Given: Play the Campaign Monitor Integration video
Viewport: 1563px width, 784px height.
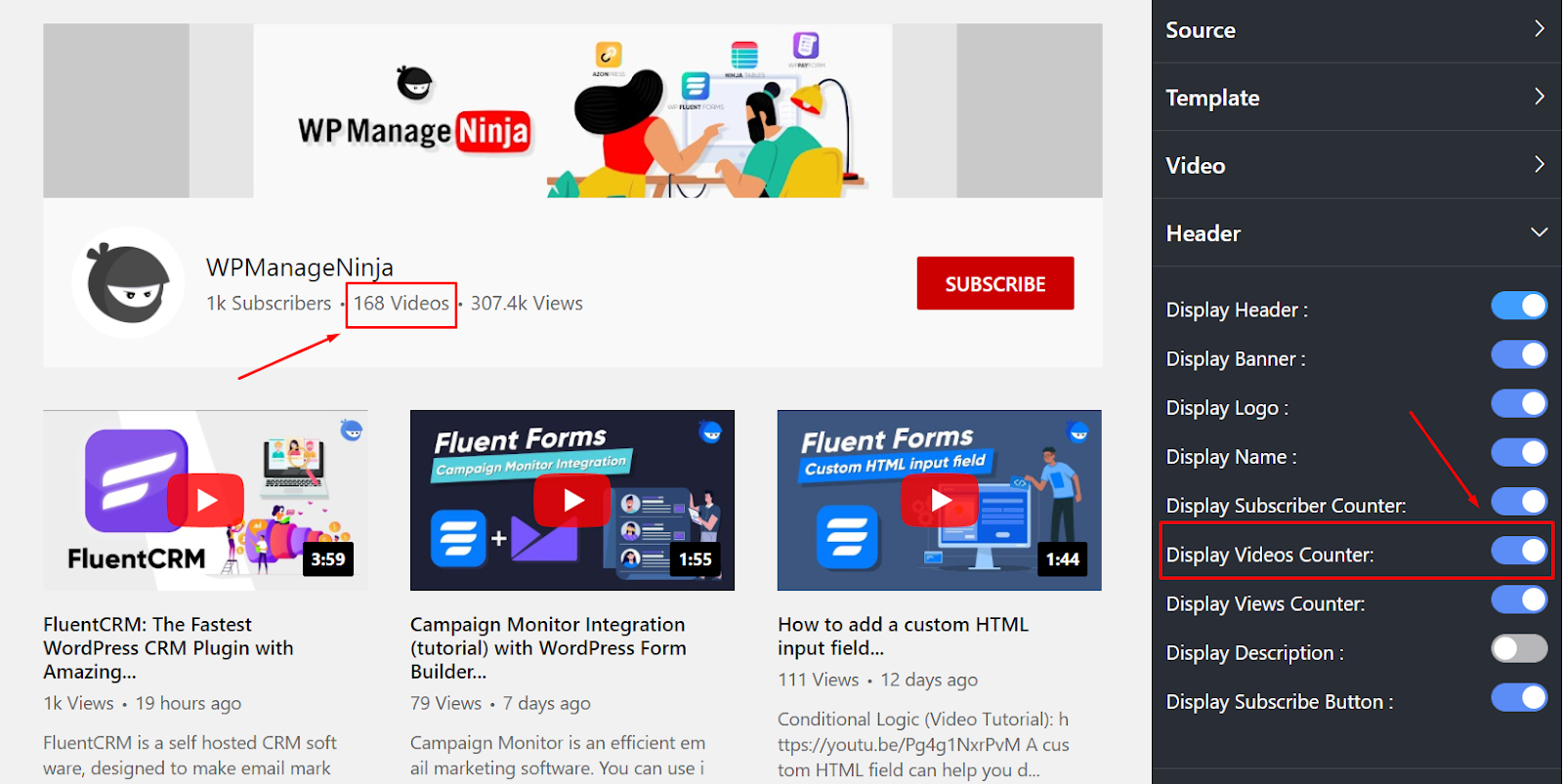Looking at the screenshot, I should tap(572, 501).
